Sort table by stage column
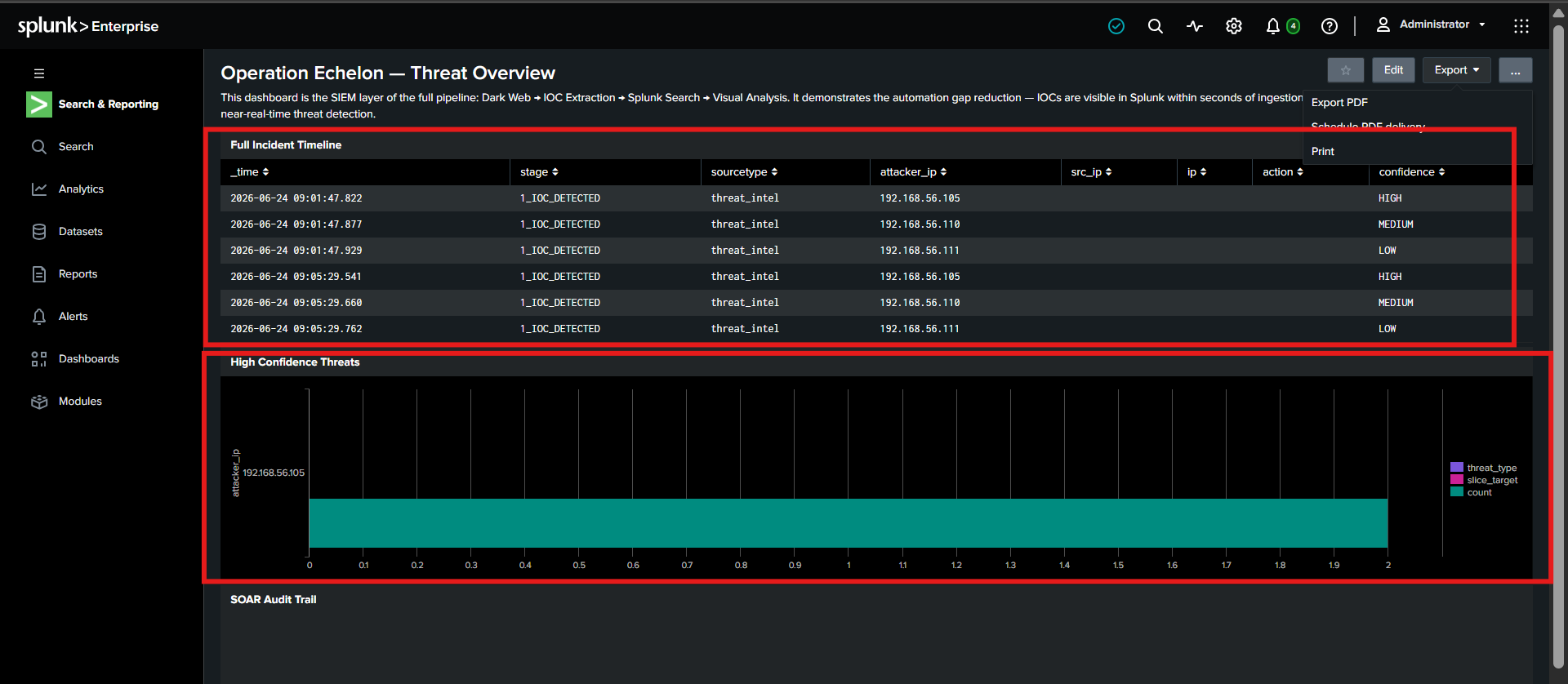The image size is (1568, 684). 539,172
